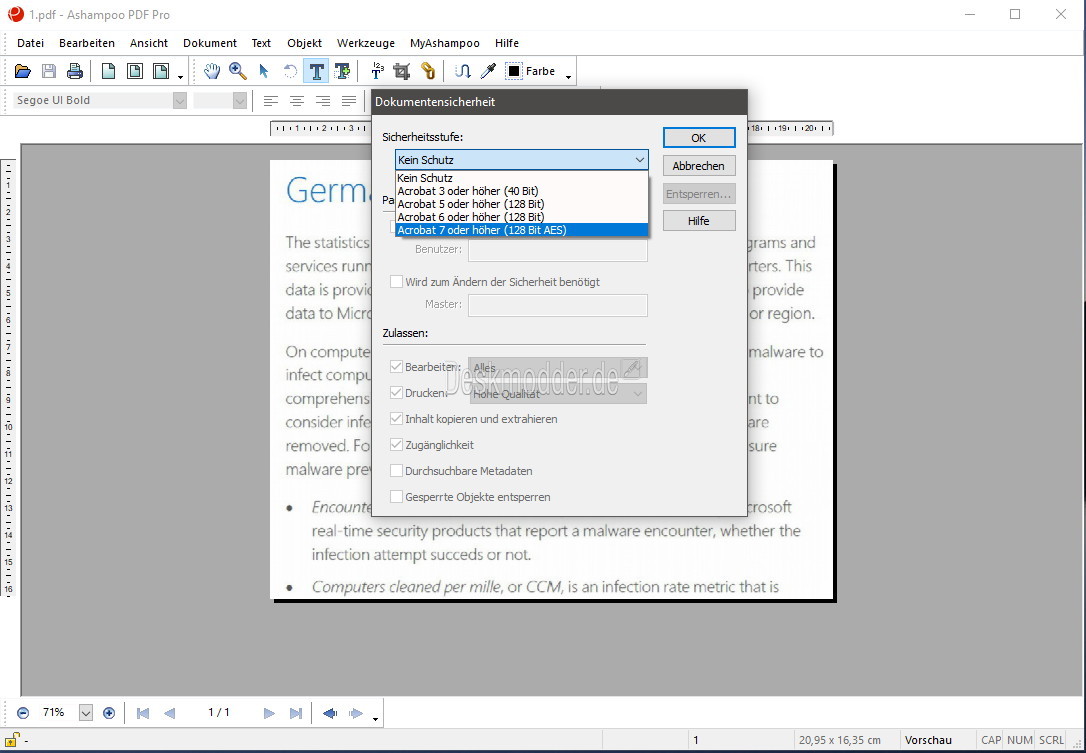
Task: Toggle 'Wird zum Ändern der Sicherheit benötigt' checkbox
Action: pos(396,281)
